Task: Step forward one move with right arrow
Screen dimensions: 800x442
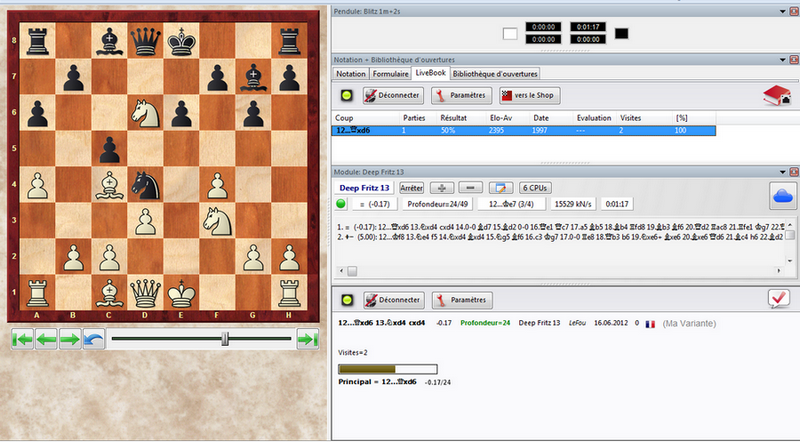Action: (x=69, y=340)
